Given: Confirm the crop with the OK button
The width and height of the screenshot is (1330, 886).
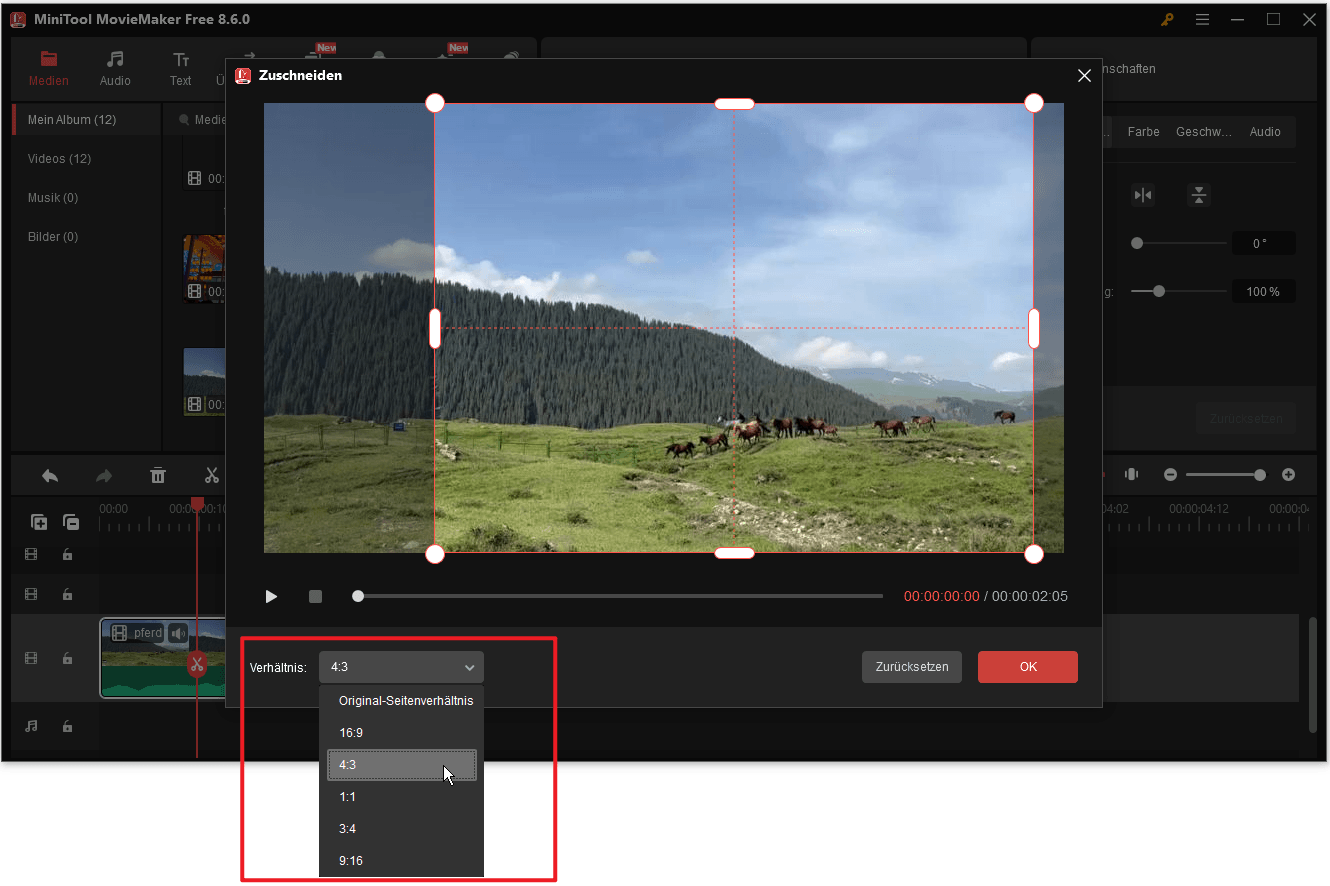Looking at the screenshot, I should (x=1028, y=667).
